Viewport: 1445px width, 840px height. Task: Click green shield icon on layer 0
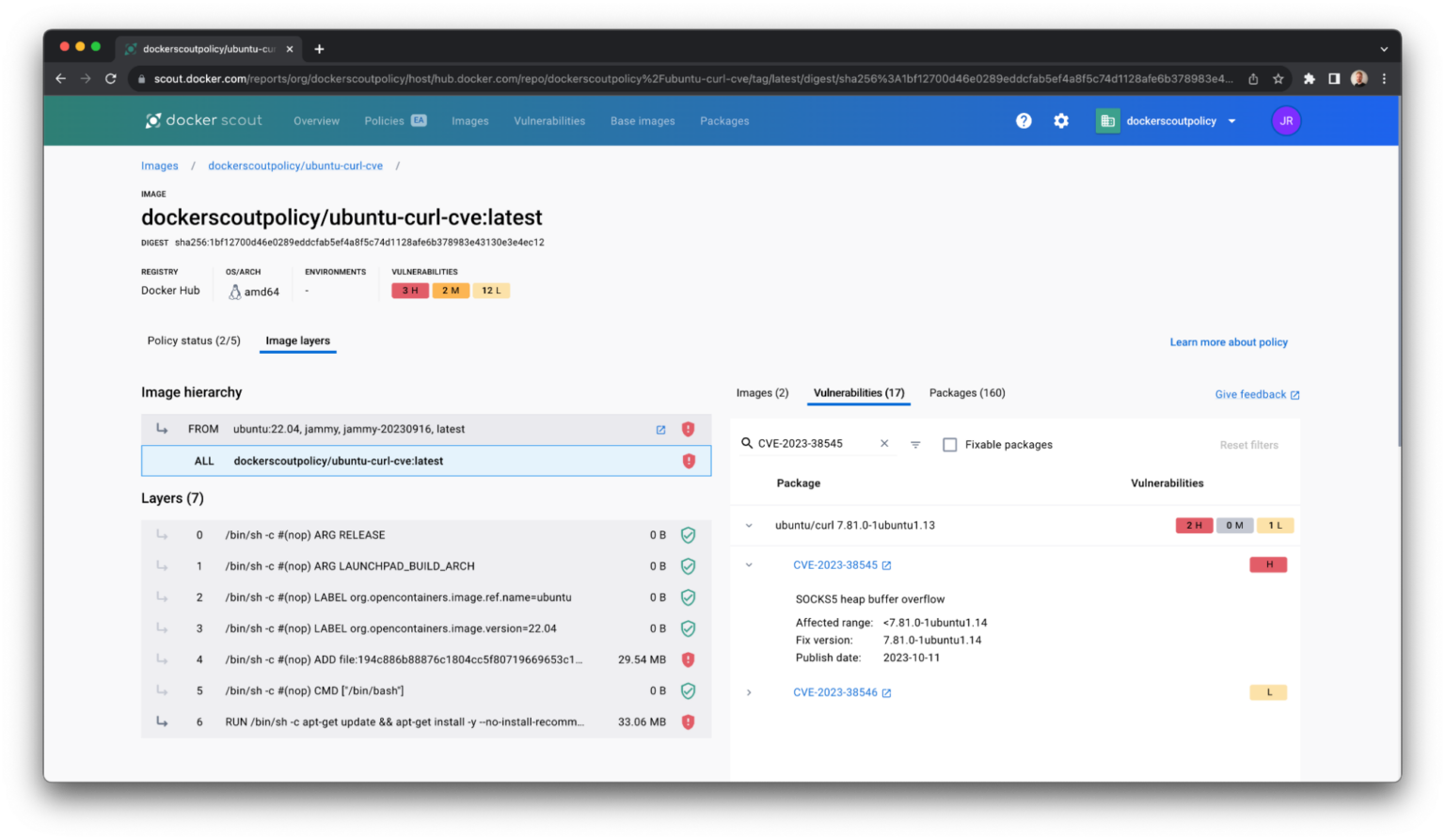click(x=688, y=535)
